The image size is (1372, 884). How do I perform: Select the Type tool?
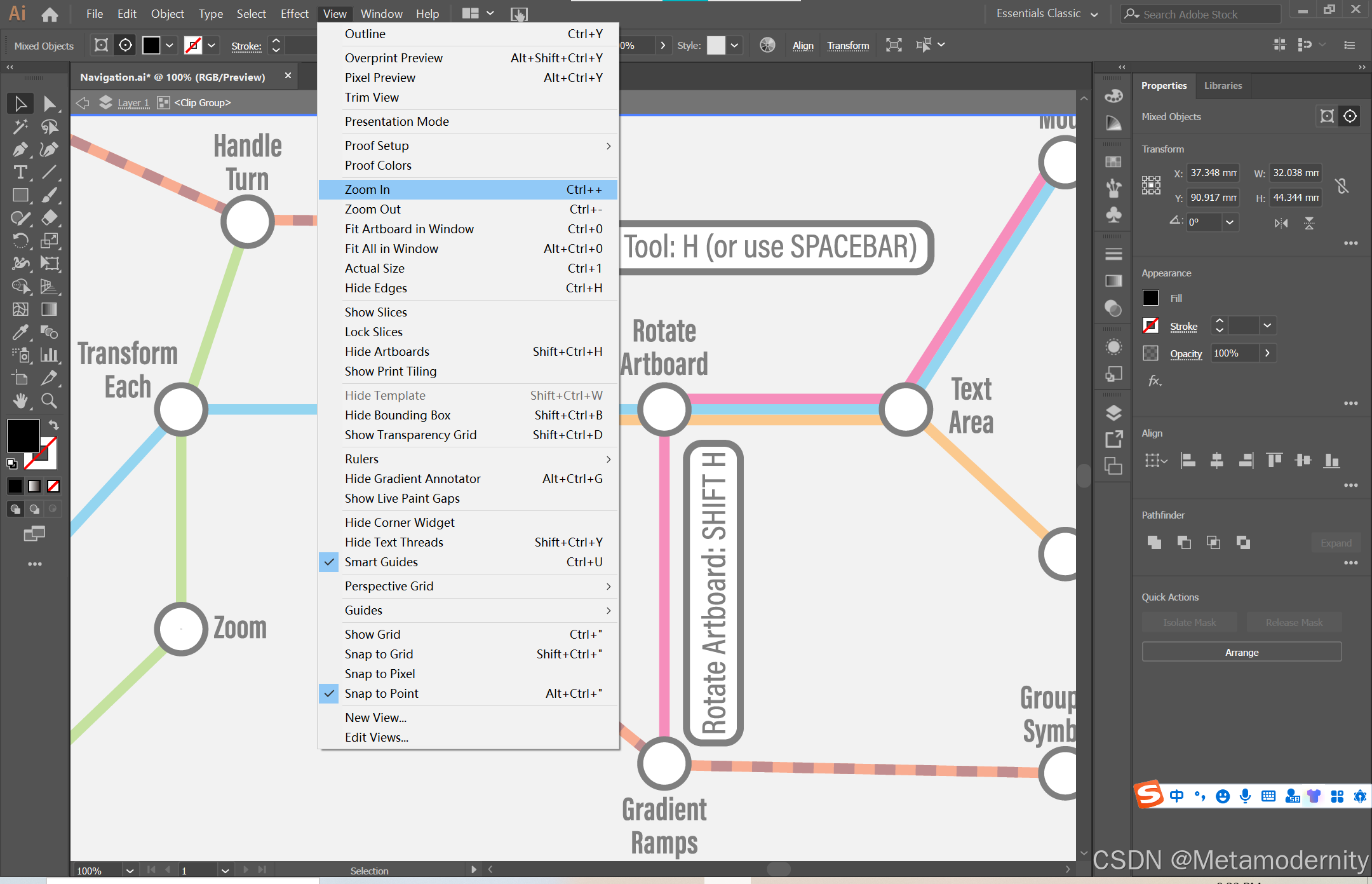tap(20, 172)
